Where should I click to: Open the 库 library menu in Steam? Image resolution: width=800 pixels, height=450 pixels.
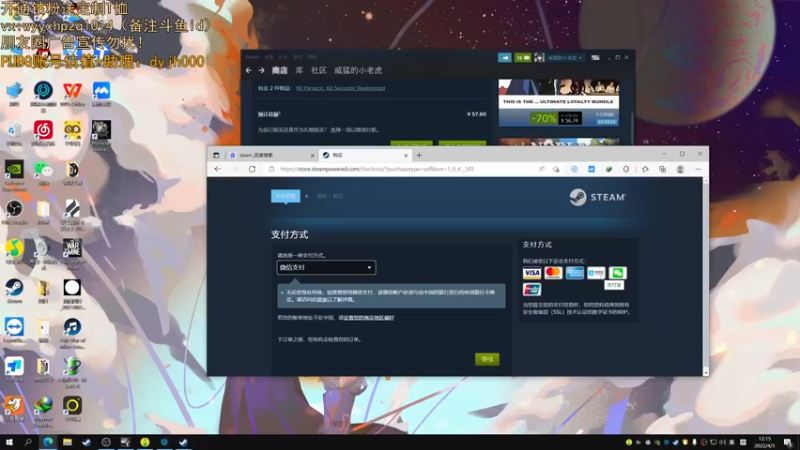299,70
